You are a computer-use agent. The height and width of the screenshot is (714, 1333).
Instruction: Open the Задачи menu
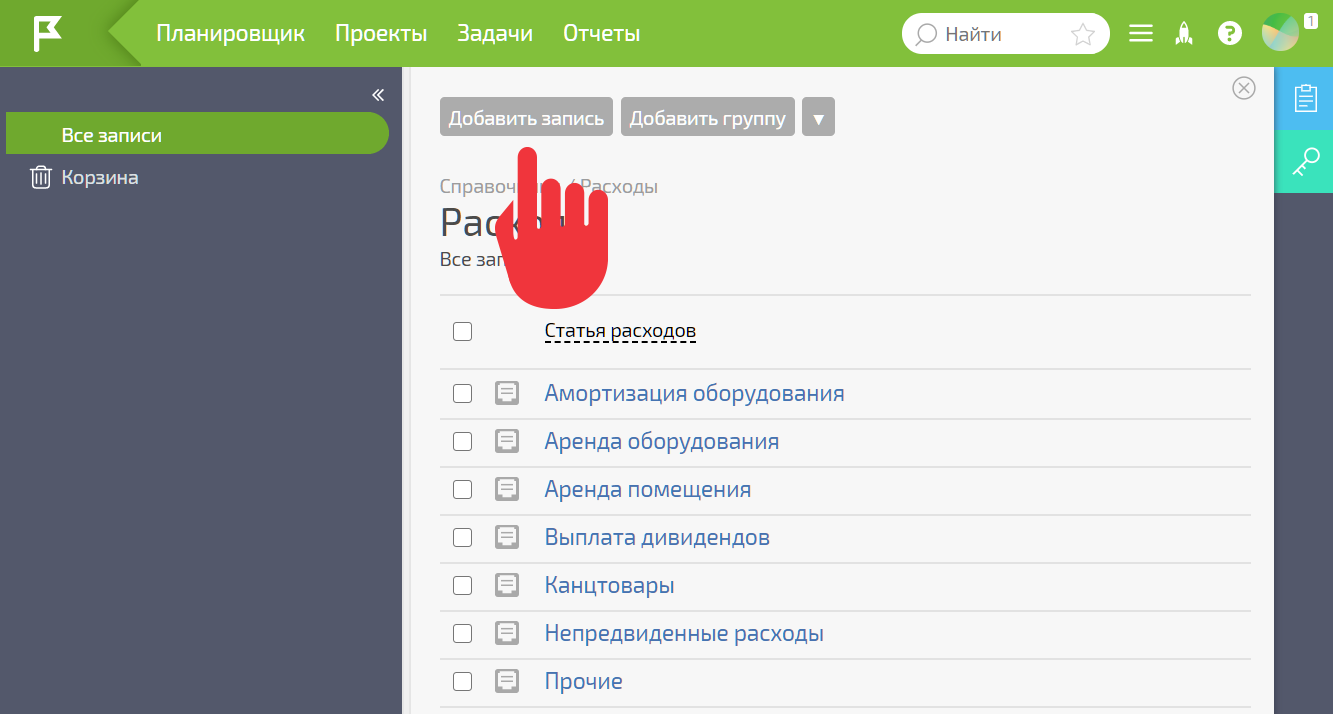click(495, 33)
